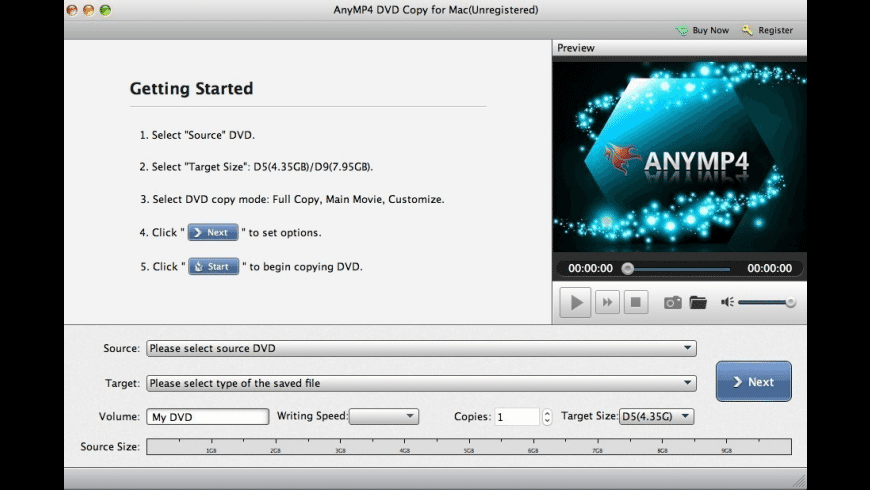Viewport: 870px width, 490px height.
Task: Click the Copies number field
Action: 517,417
